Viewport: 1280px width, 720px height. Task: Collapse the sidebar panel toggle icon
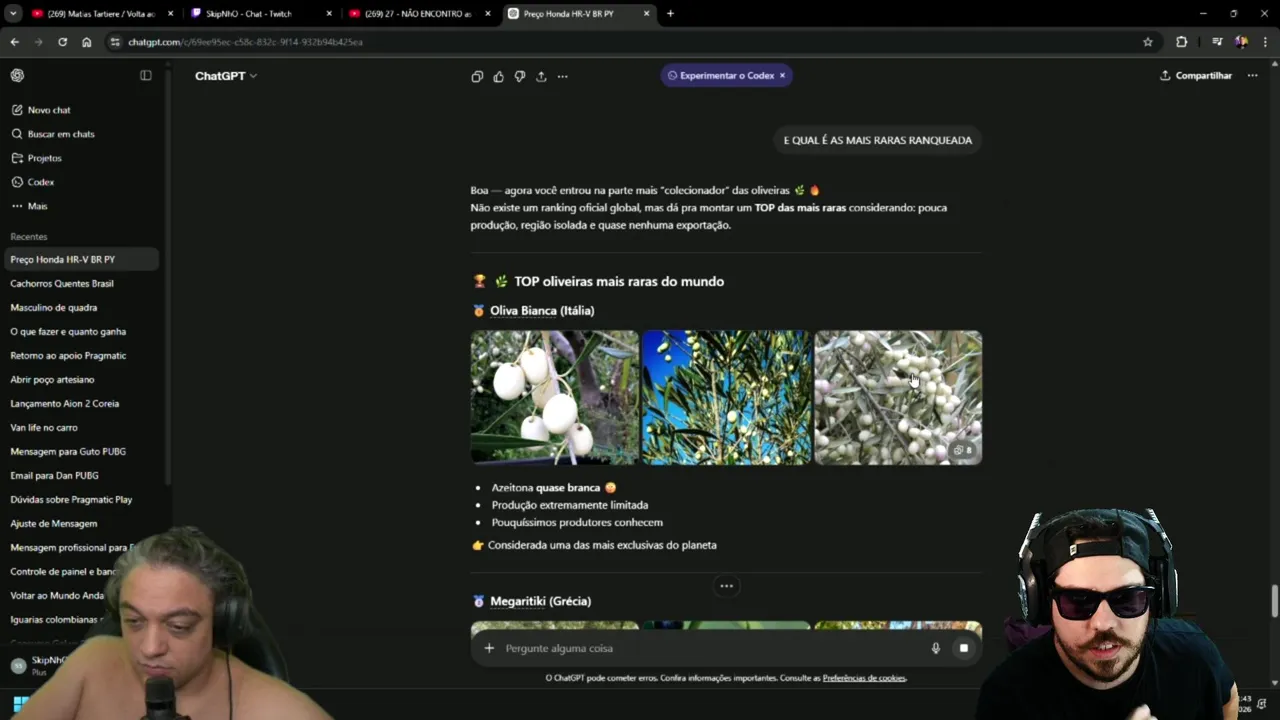(x=146, y=75)
